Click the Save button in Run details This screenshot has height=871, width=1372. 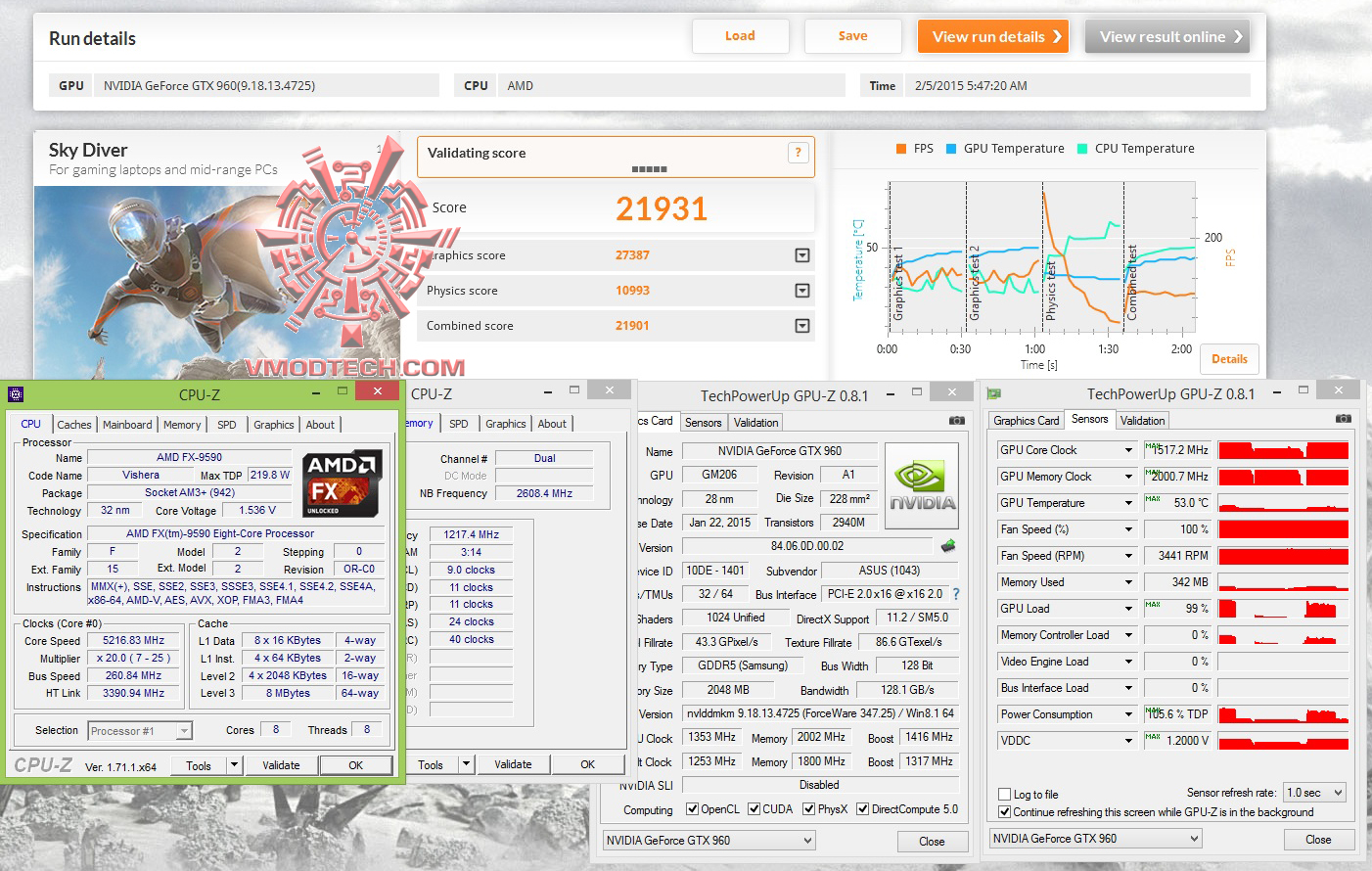tap(852, 36)
